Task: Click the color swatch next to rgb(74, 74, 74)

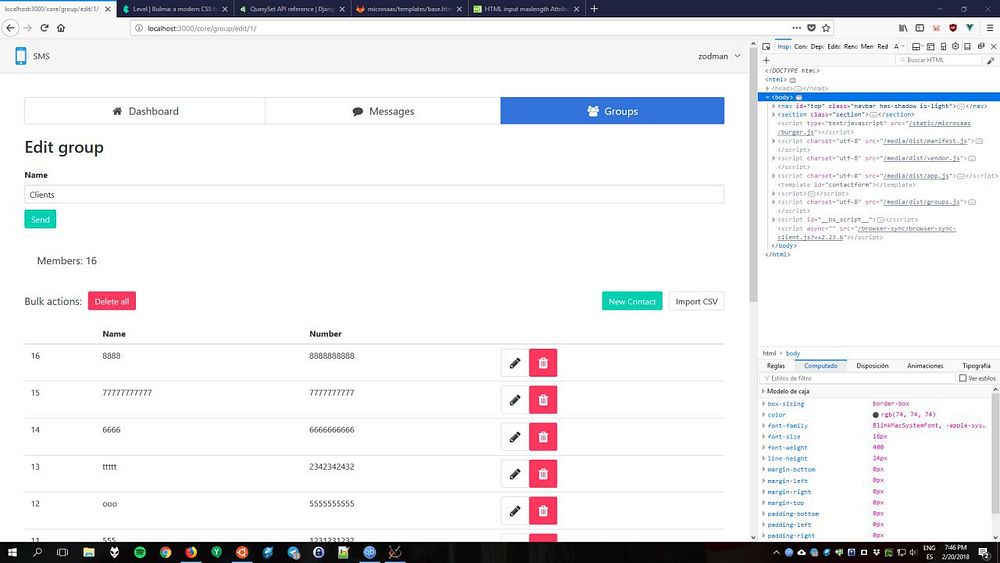Action: pos(876,415)
